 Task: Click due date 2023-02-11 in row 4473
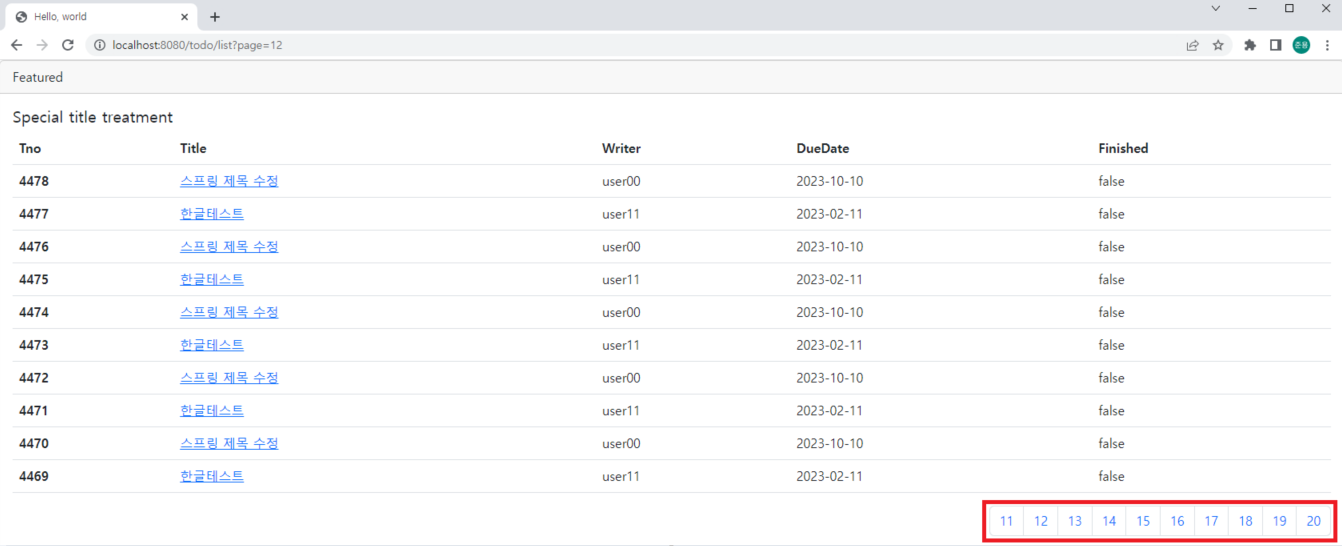coord(830,345)
